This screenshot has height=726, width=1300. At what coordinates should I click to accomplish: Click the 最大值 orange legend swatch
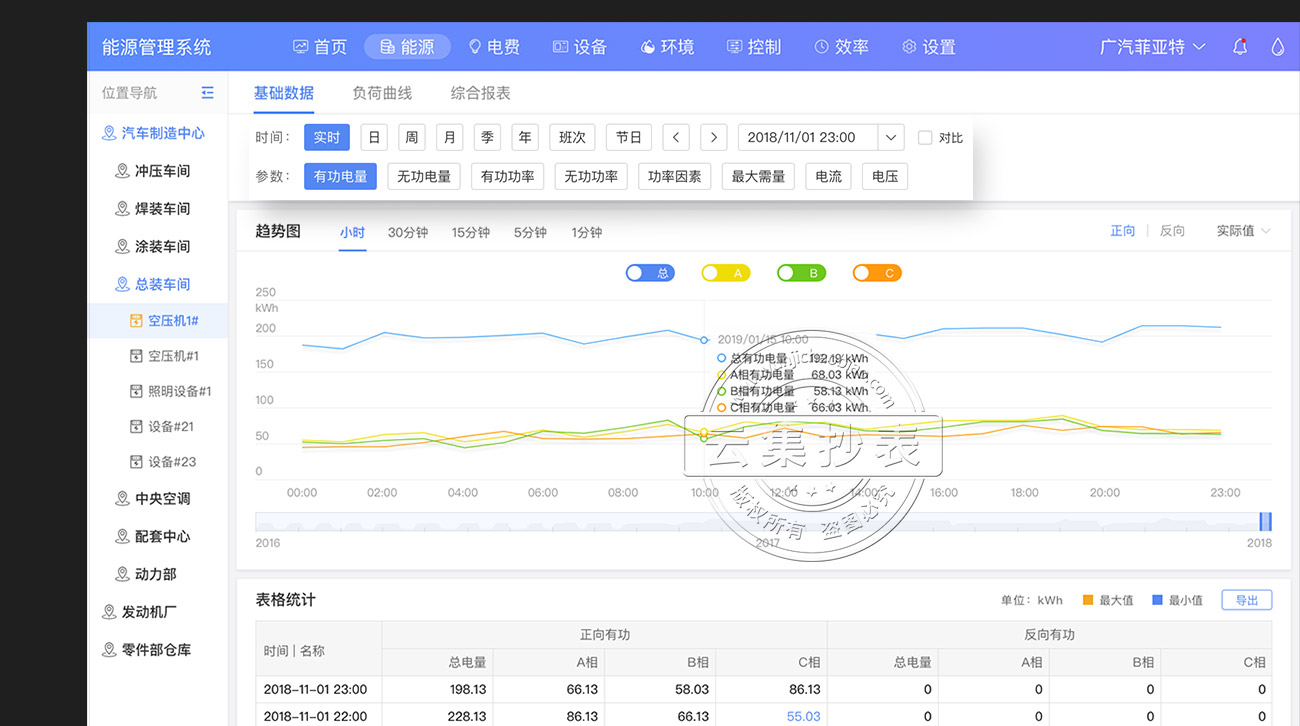point(1088,600)
